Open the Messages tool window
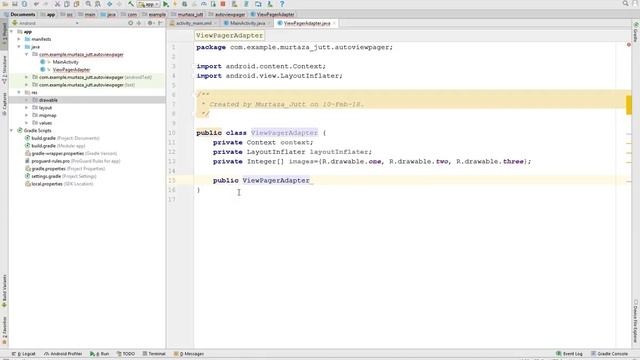The height and width of the screenshot is (360, 640). [189, 354]
